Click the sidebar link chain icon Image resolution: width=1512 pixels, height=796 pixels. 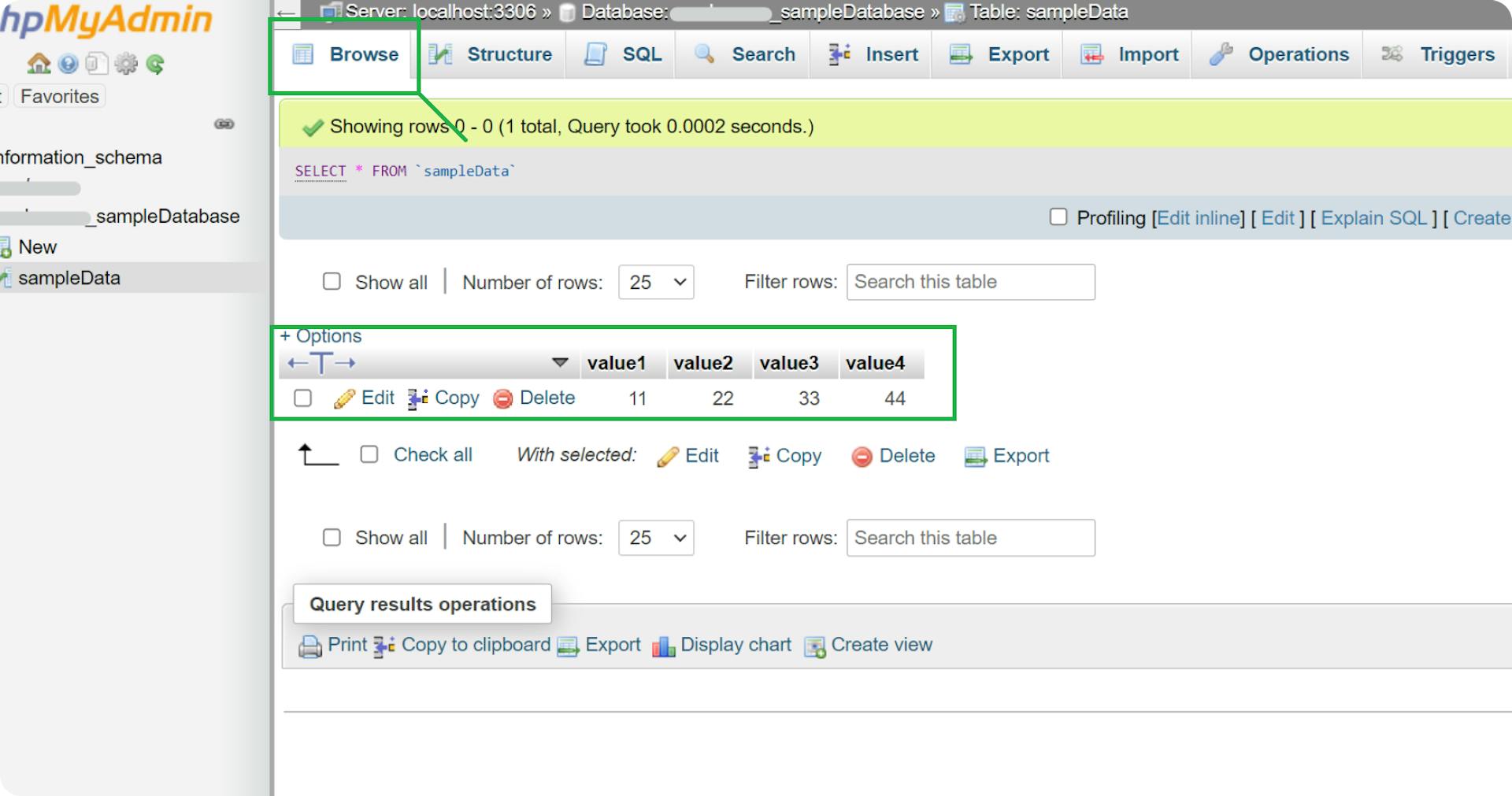224,124
